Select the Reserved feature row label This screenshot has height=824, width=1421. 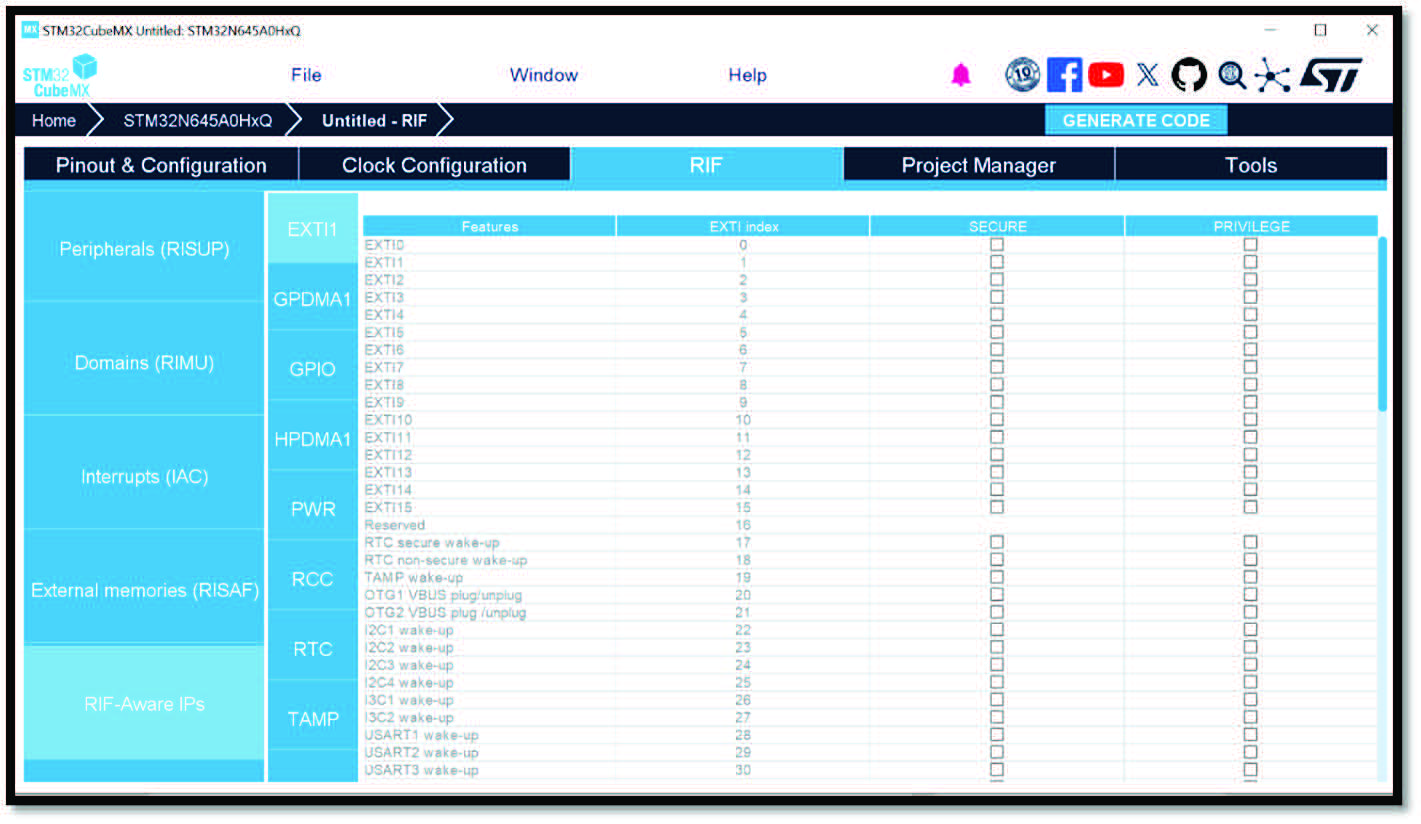(395, 525)
